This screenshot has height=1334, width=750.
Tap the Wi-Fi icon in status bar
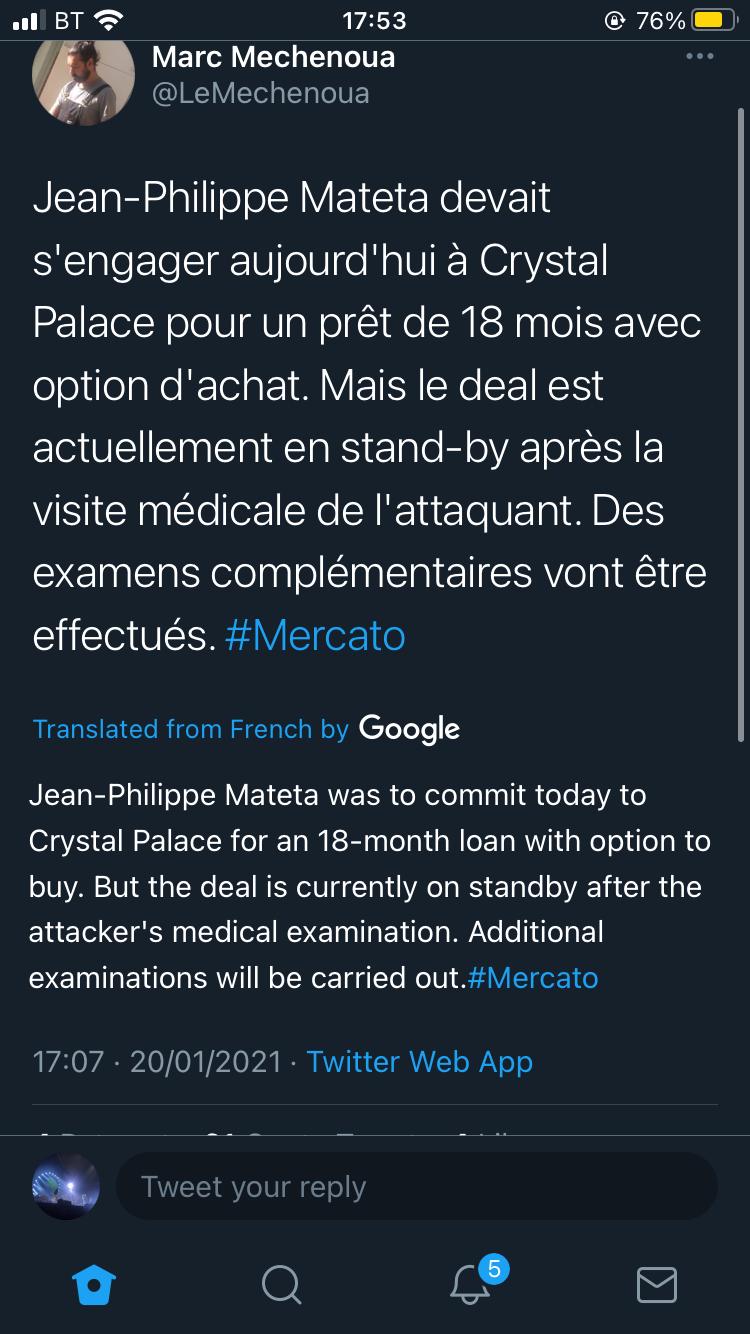(x=107, y=20)
